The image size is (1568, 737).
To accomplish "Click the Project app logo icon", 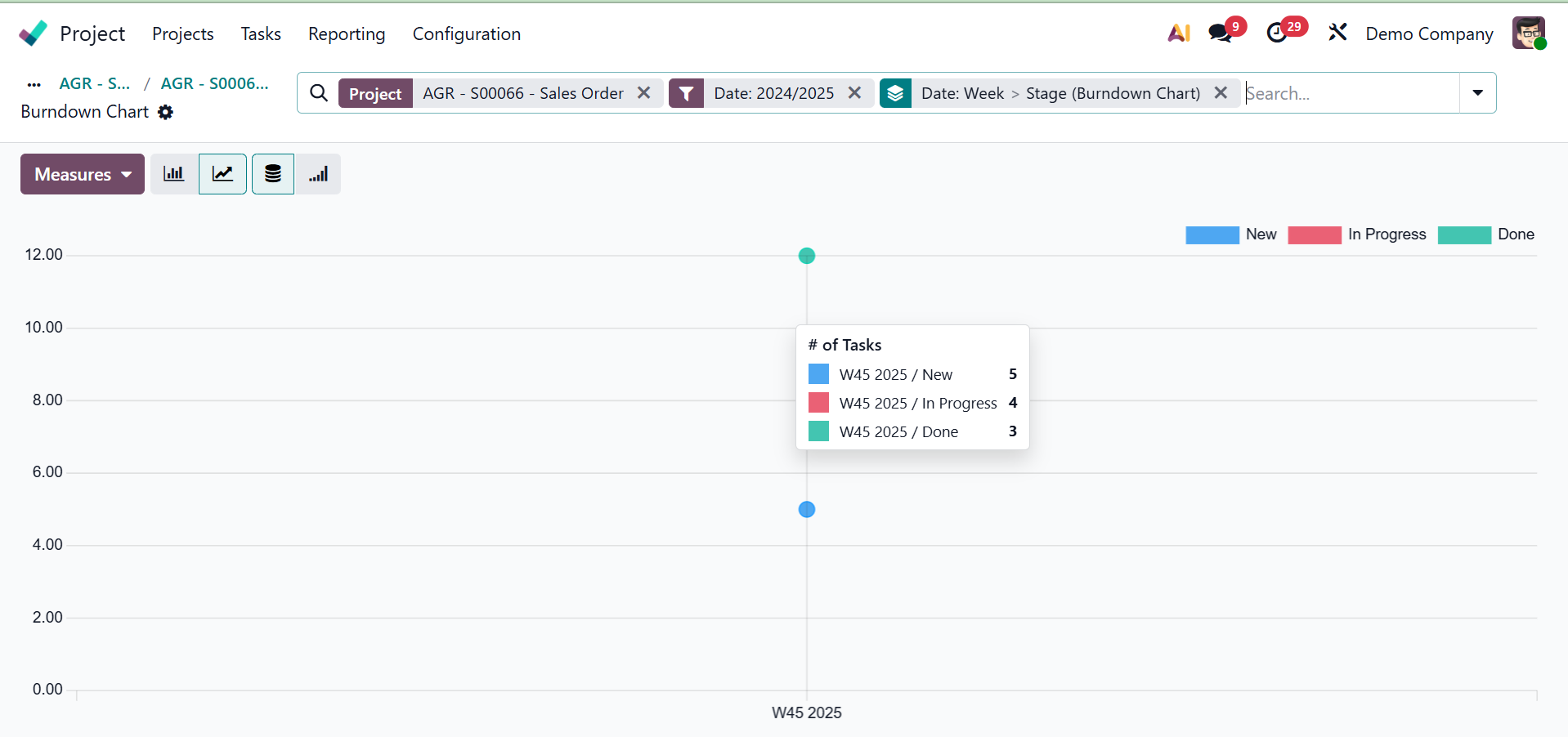I will tap(34, 33).
